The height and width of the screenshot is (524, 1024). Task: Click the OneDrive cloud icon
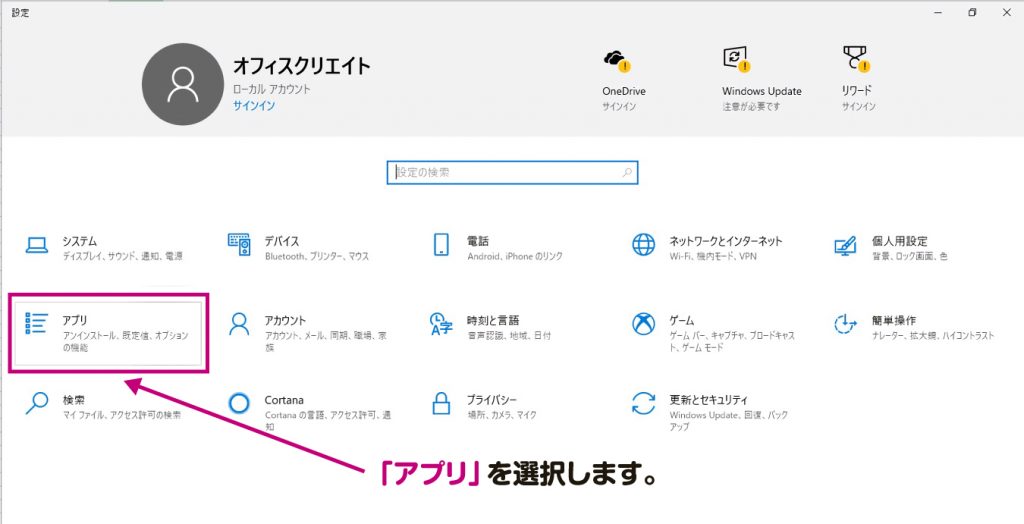[x=617, y=60]
